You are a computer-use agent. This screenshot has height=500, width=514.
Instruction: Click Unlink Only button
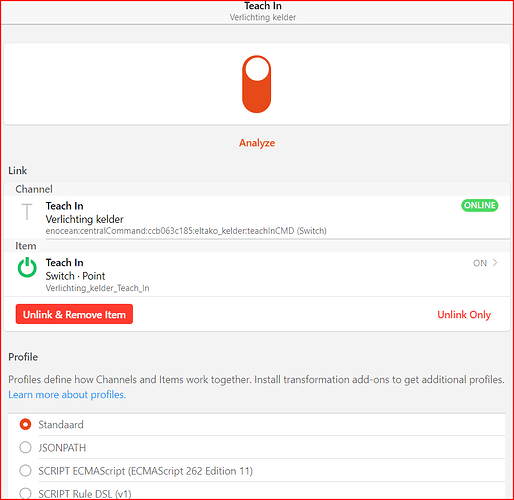coord(464,315)
